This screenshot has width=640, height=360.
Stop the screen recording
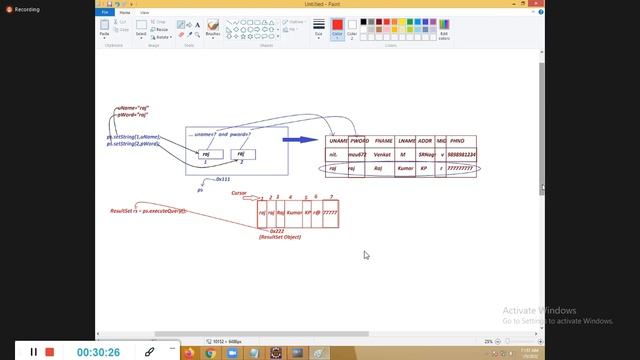[50, 352]
